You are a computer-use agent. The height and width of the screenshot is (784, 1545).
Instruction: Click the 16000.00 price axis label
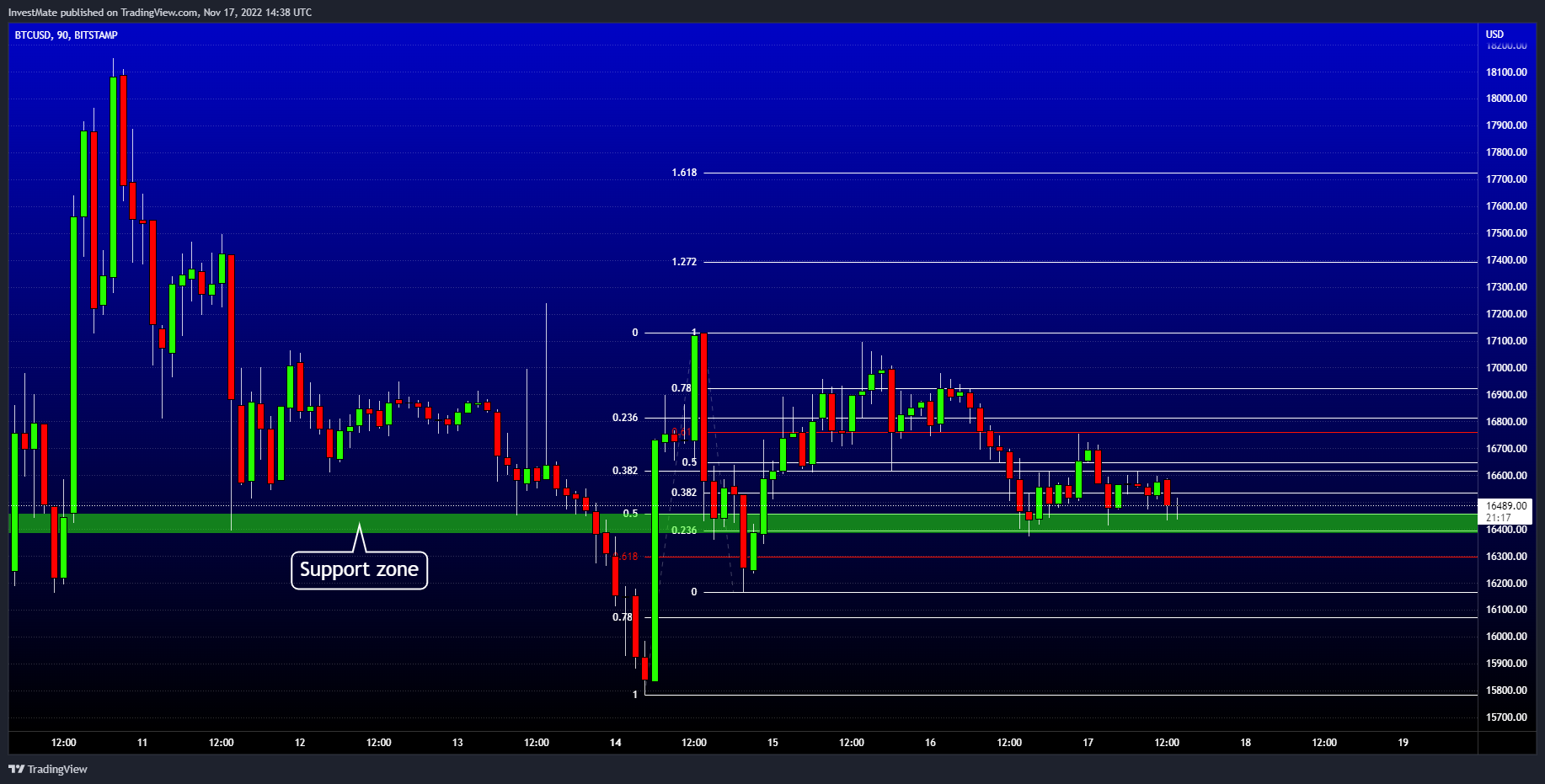(x=1506, y=637)
